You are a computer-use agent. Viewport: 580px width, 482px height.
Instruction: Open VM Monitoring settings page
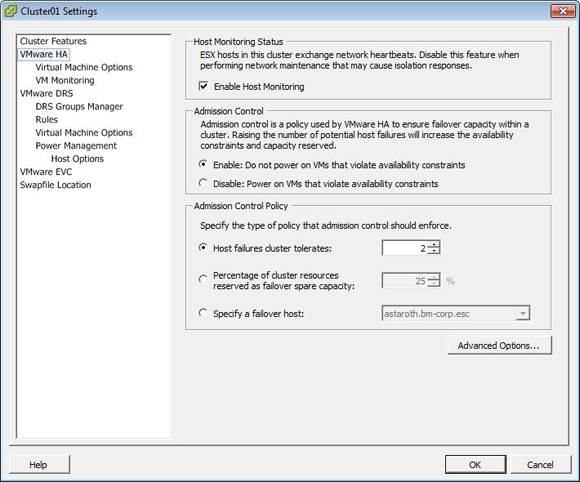coord(65,80)
